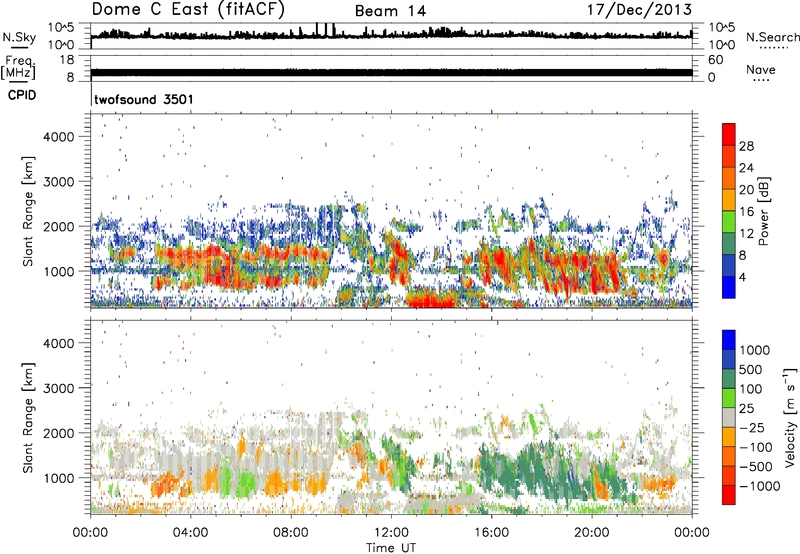Click the 'CPID' label
The image size is (800, 554).
point(22,95)
